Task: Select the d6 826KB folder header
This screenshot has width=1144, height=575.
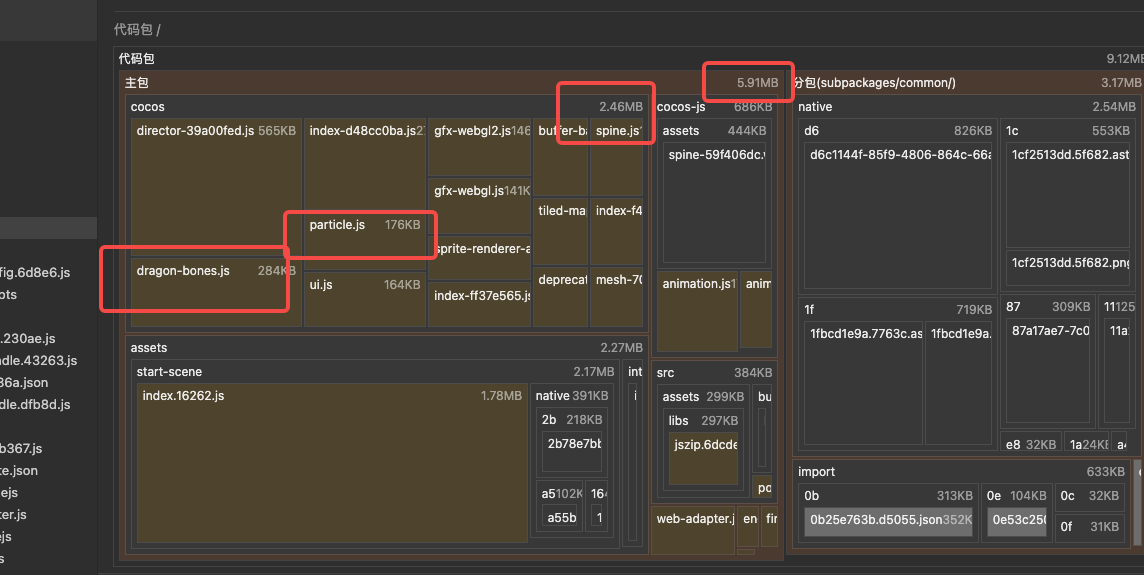Action: 897,131
